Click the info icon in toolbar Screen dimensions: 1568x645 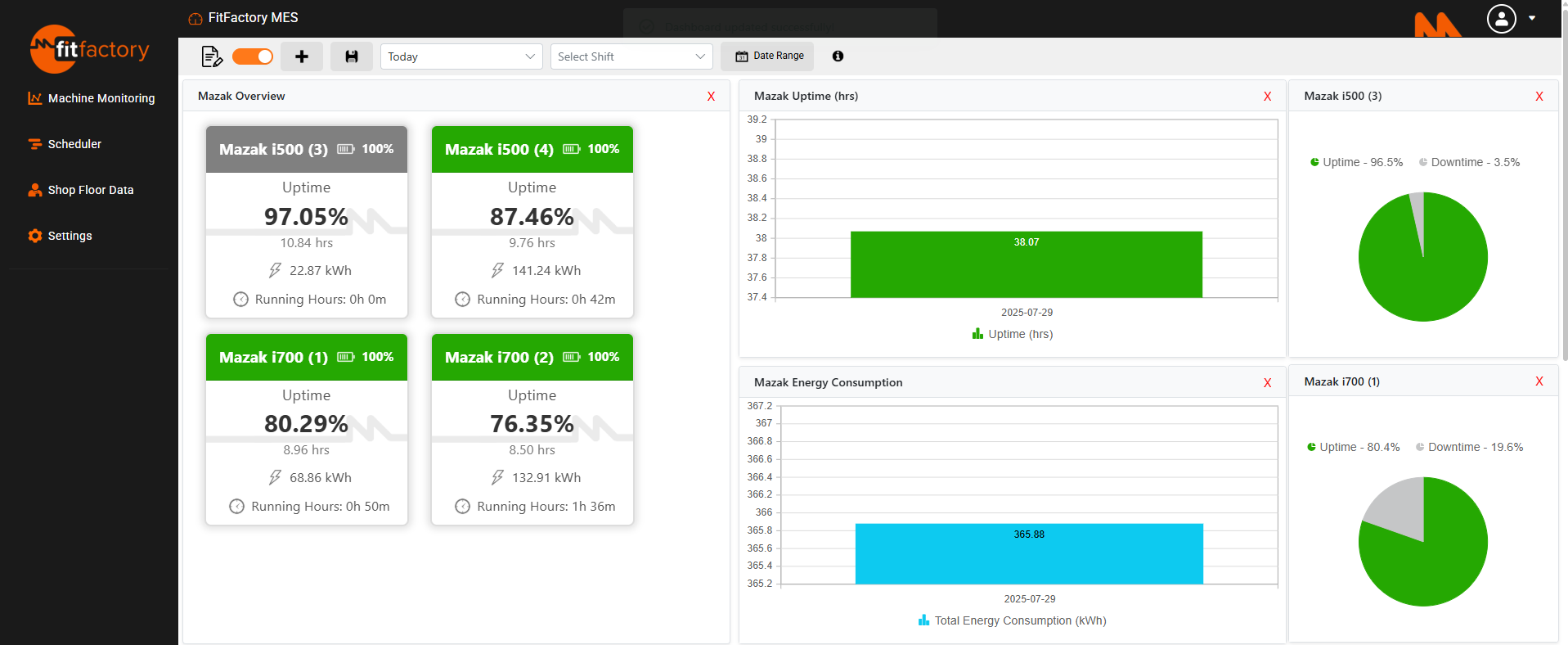pos(838,56)
